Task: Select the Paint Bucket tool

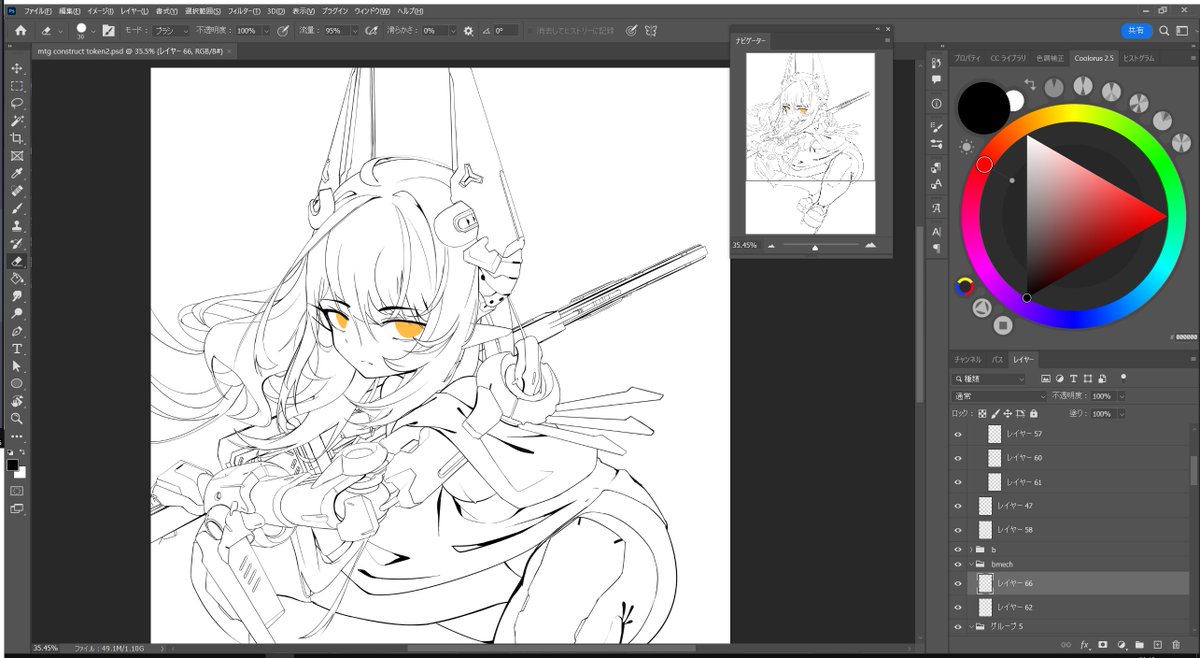Action: tap(17, 278)
